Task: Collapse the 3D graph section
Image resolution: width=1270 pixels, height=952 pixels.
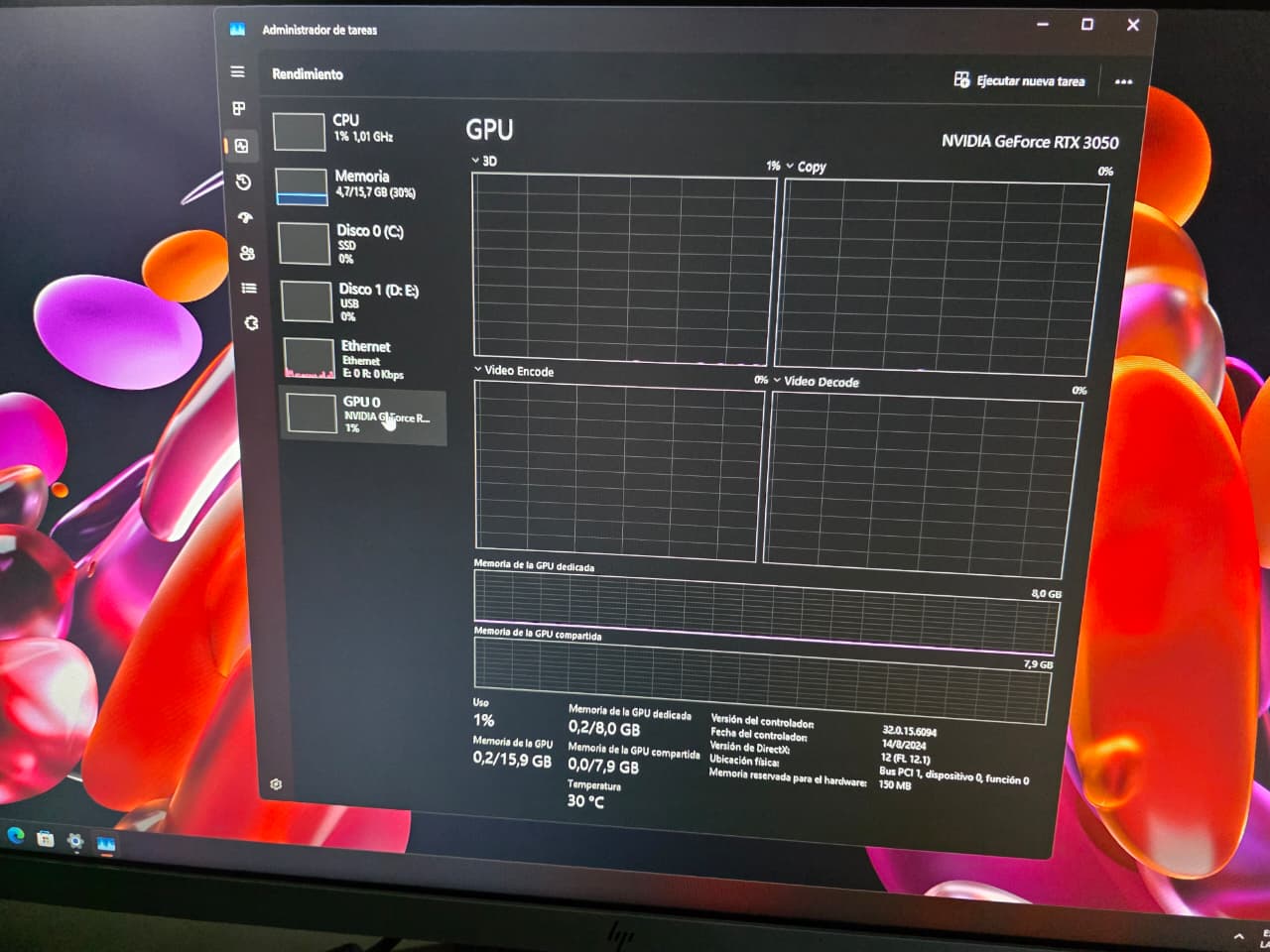Action: (475, 161)
